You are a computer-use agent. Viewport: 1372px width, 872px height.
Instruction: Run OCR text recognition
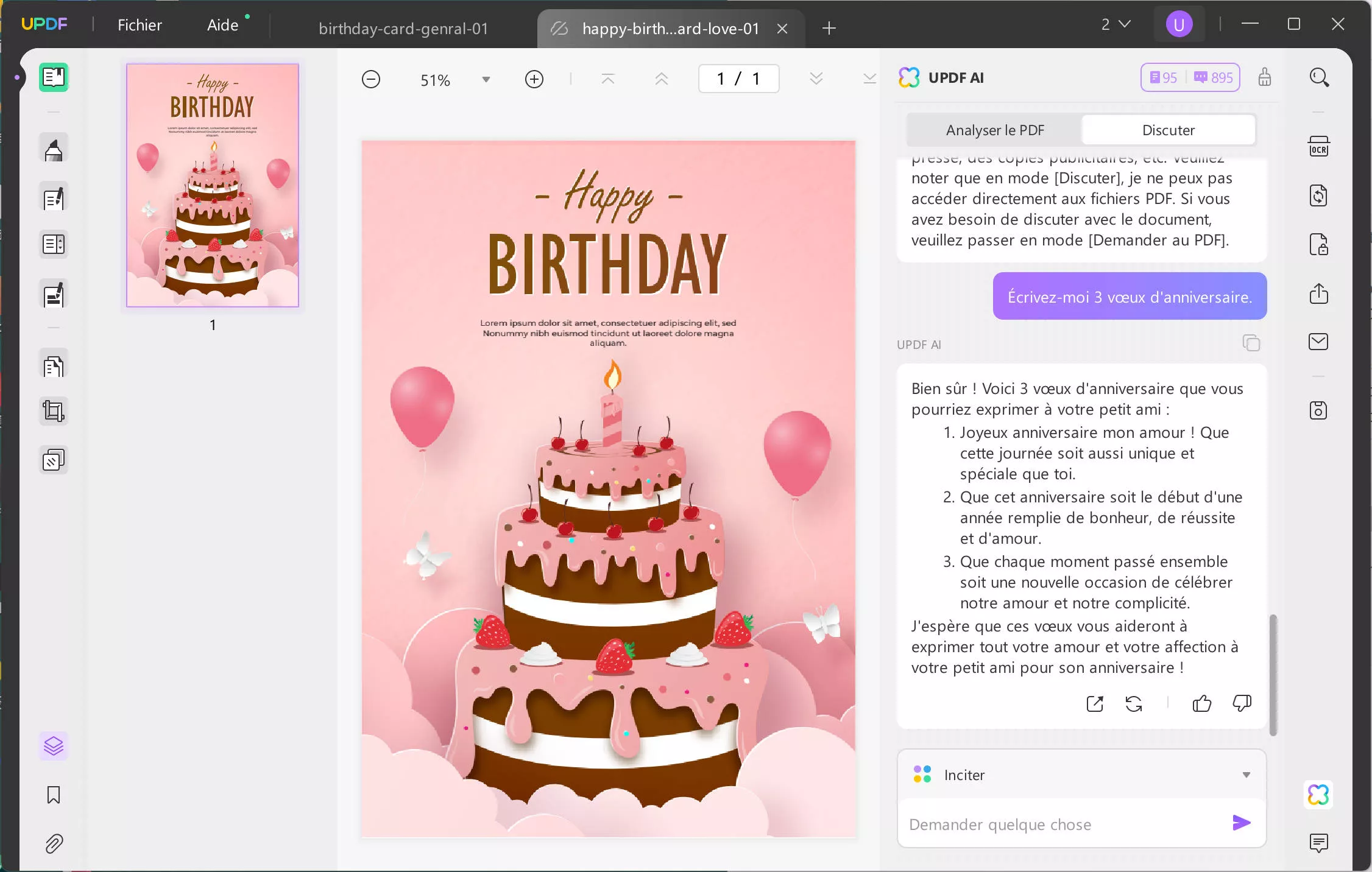[1319, 147]
